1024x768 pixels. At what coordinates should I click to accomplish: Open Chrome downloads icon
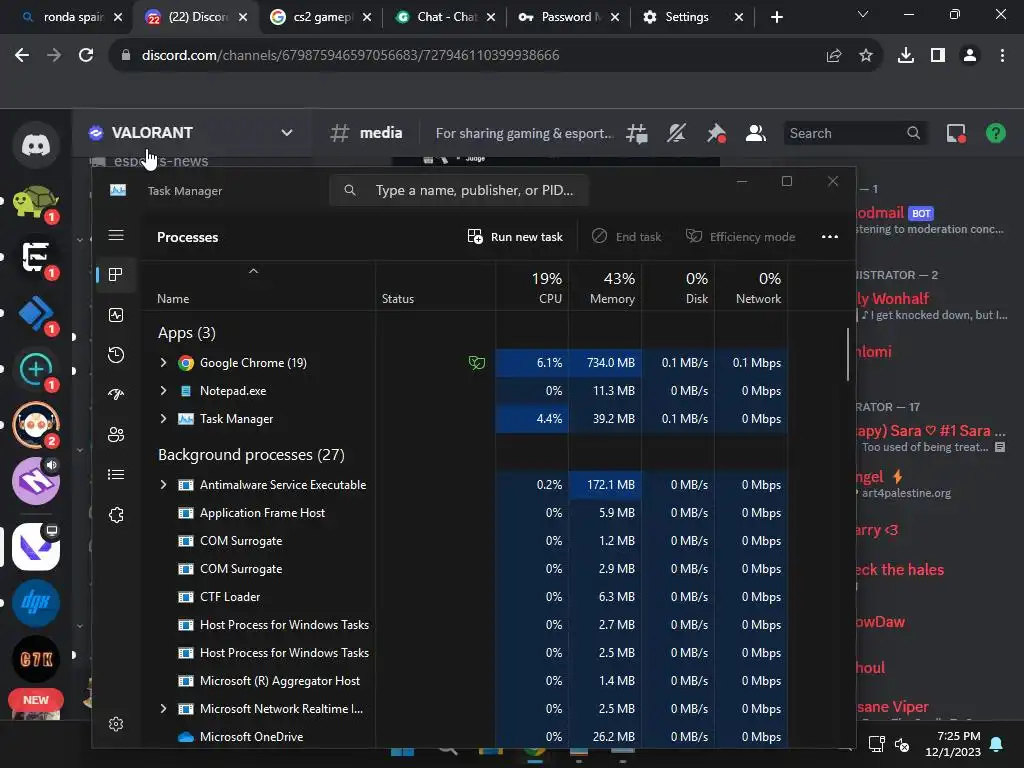(x=905, y=56)
